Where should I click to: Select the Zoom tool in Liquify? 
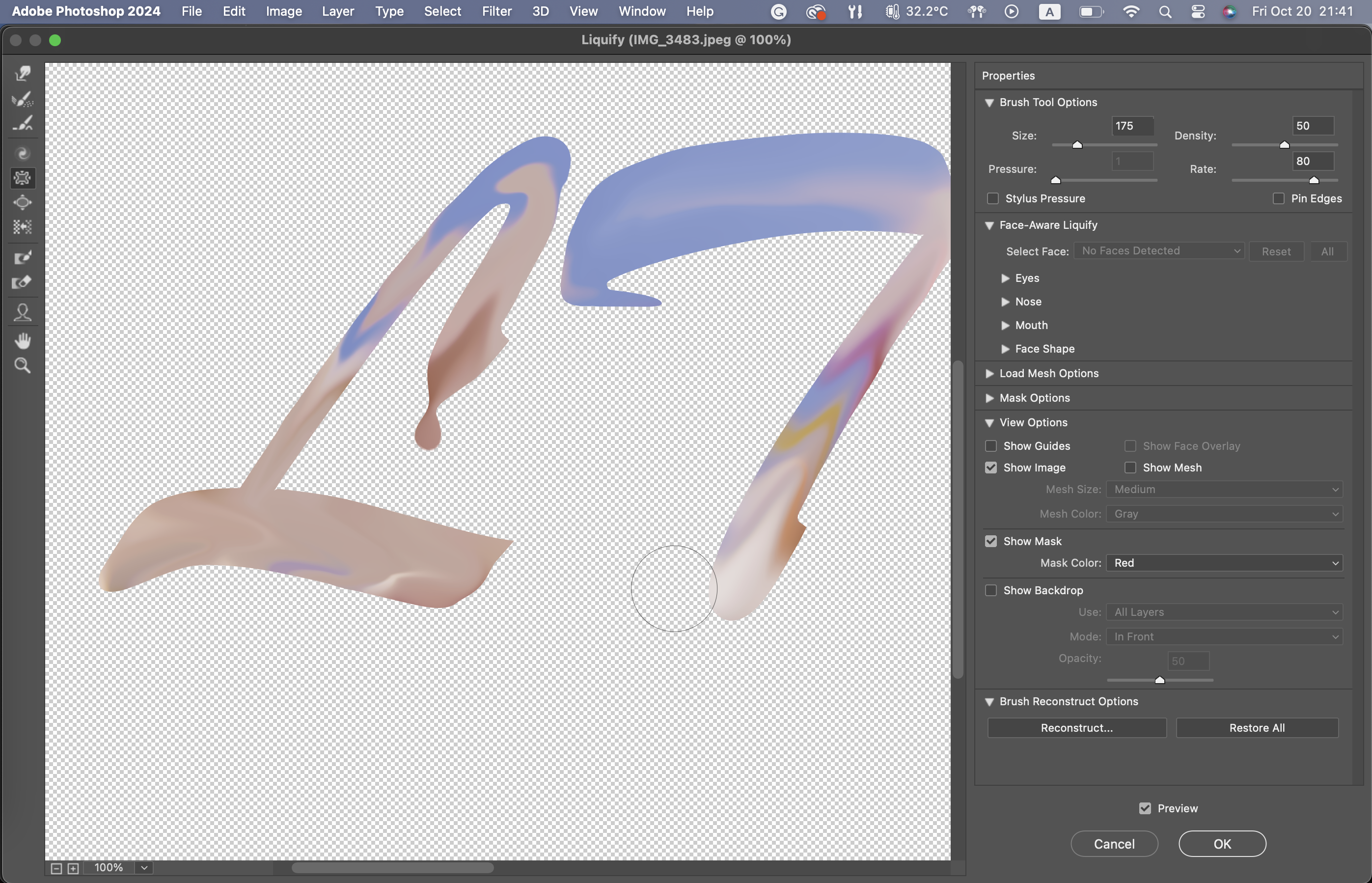point(23,366)
